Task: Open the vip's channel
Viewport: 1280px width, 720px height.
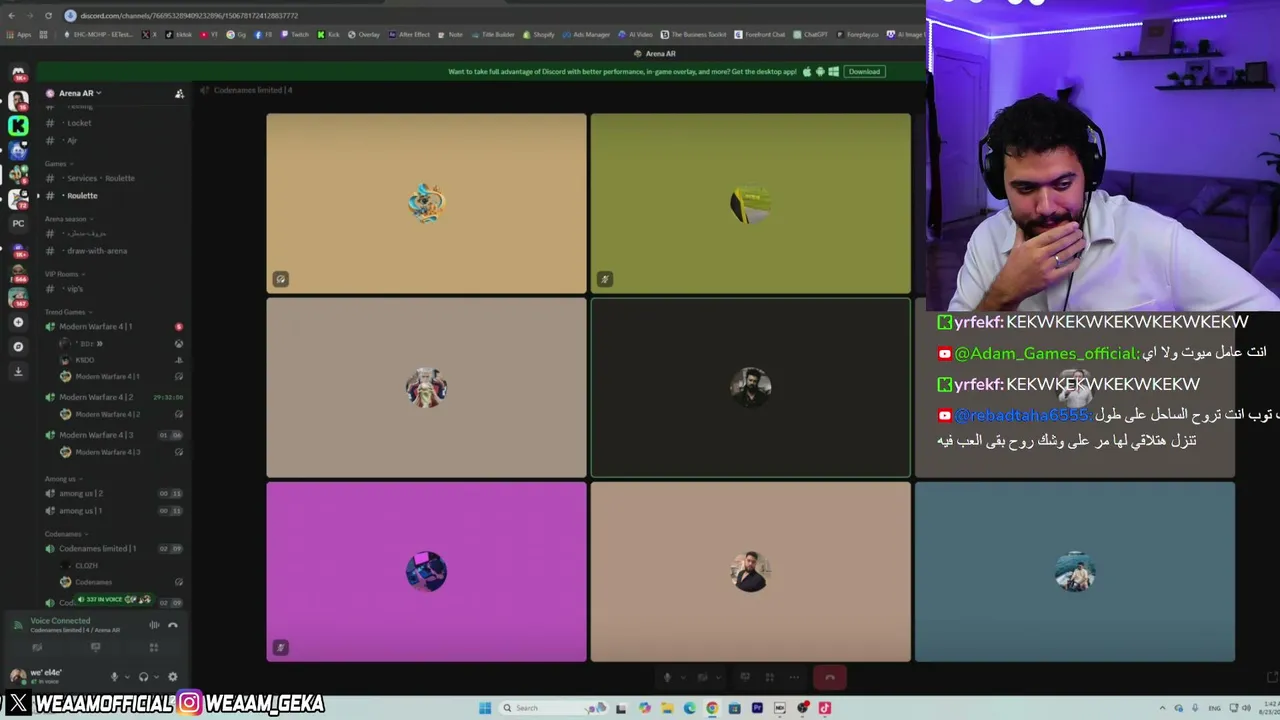Action: pos(115,289)
